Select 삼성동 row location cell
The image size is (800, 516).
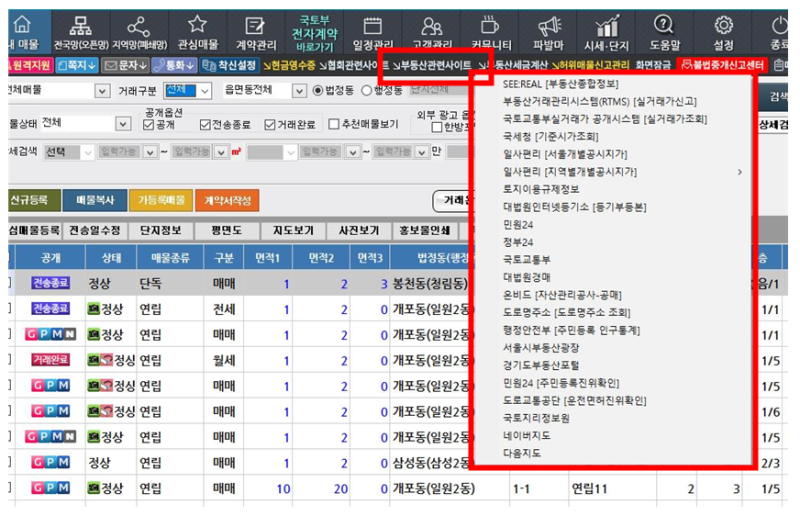pyautogui.click(x=431, y=463)
